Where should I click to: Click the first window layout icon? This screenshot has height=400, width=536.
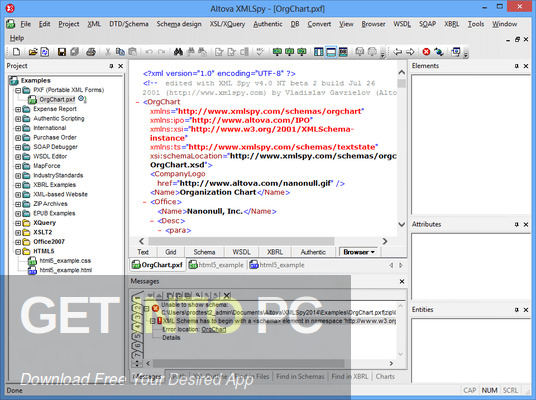(x=319, y=52)
